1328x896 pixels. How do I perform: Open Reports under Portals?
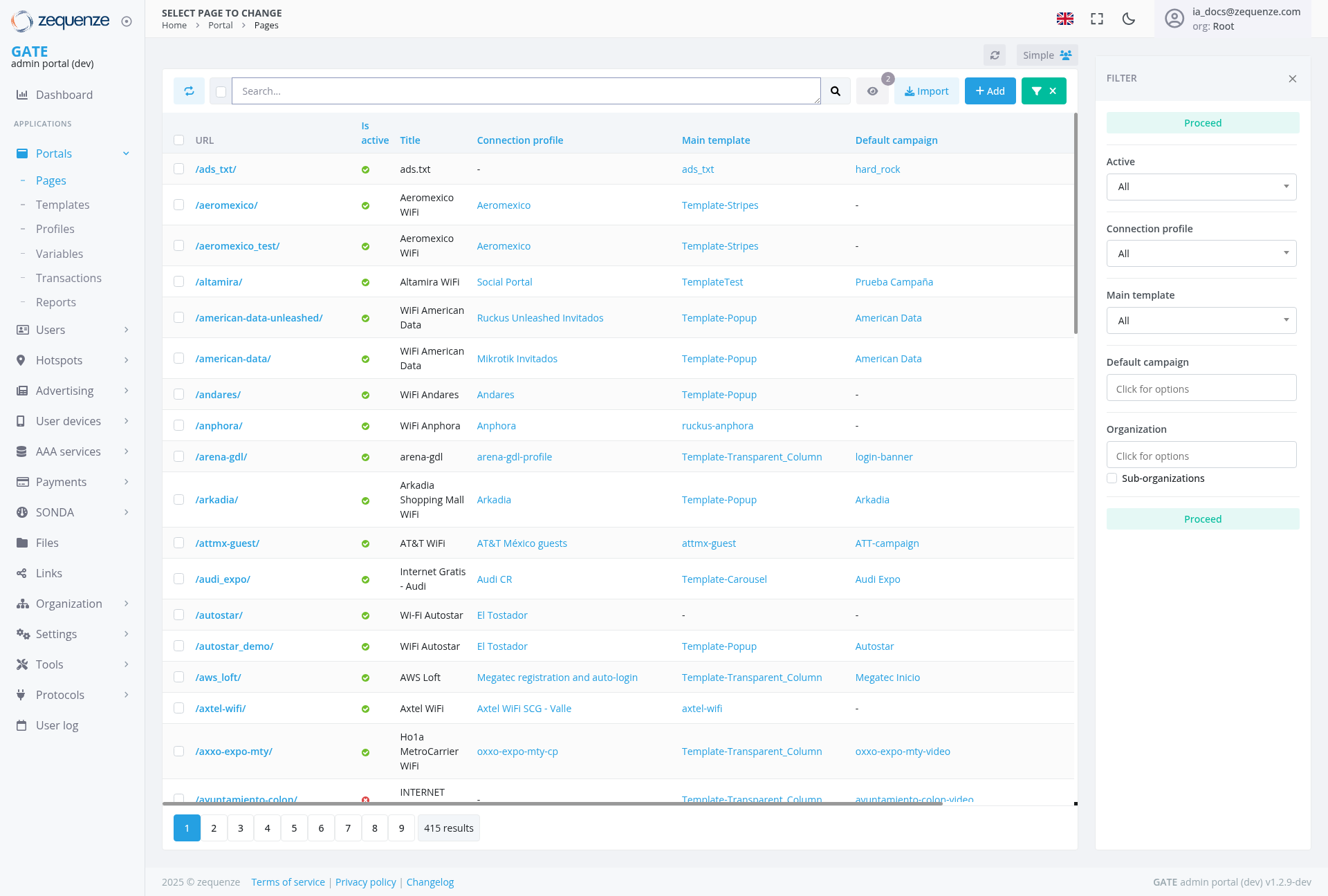click(56, 302)
